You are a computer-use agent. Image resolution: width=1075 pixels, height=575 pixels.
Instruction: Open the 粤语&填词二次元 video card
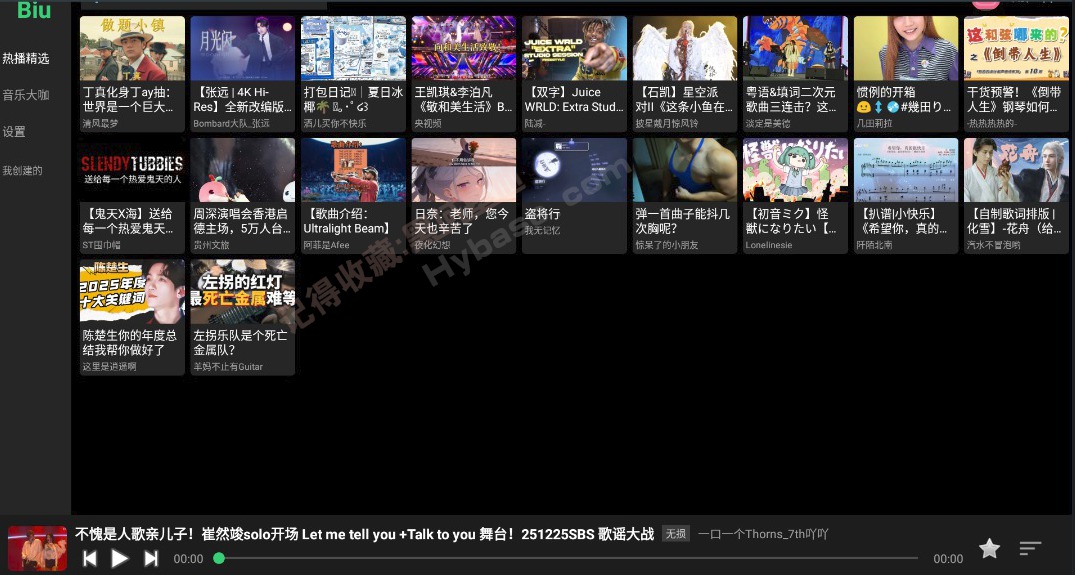click(x=795, y=74)
